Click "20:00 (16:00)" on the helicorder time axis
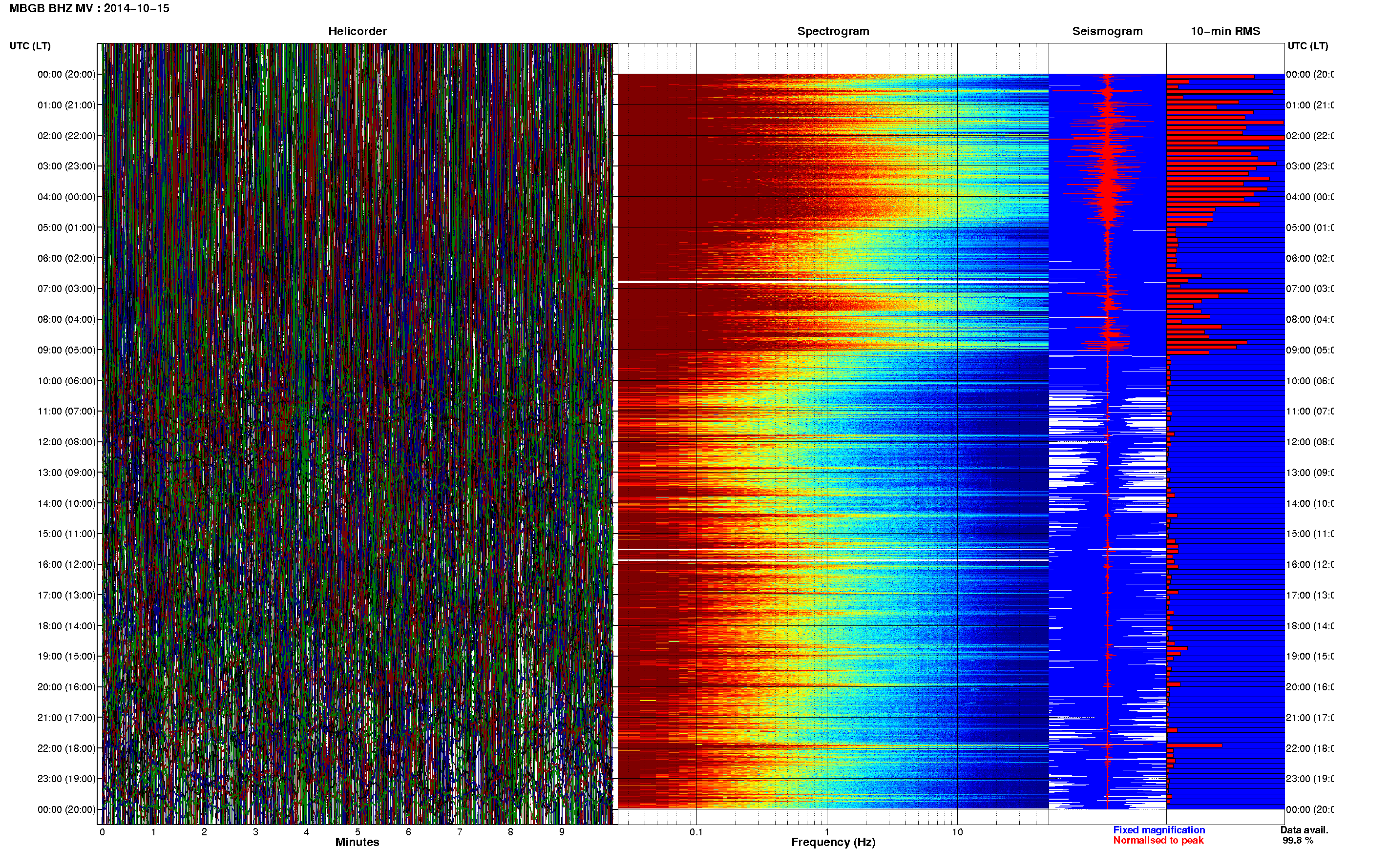The image size is (1389, 868). 66,687
